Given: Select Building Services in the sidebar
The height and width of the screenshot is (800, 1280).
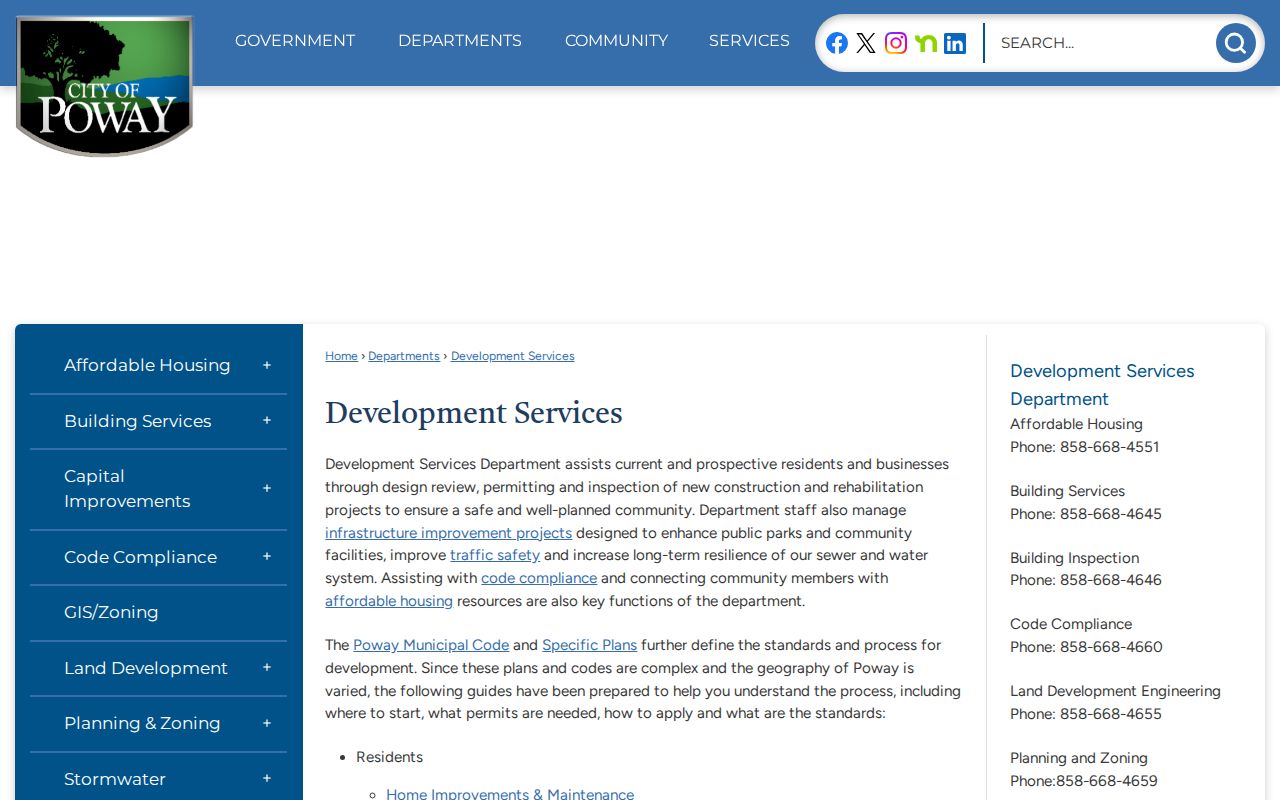Looking at the screenshot, I should click(138, 421).
